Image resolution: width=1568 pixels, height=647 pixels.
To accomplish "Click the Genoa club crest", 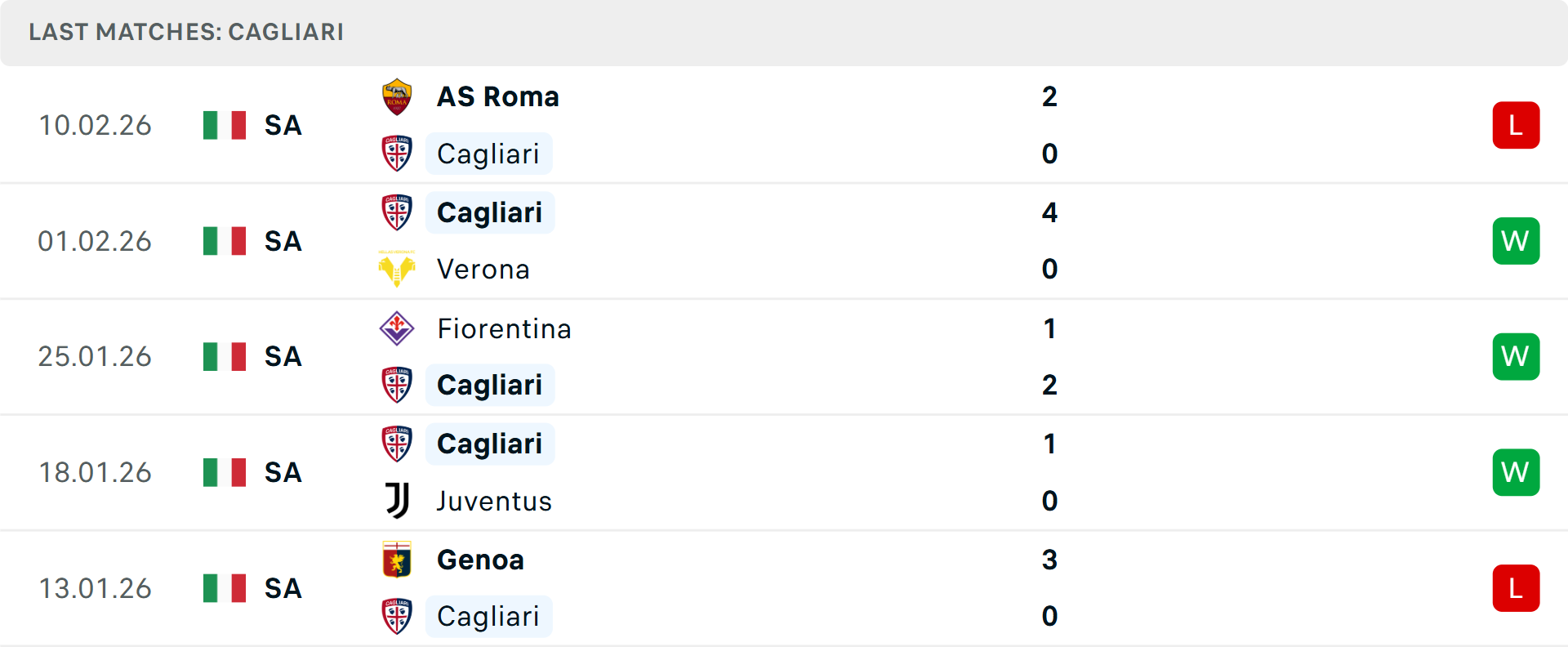I will click(397, 560).
